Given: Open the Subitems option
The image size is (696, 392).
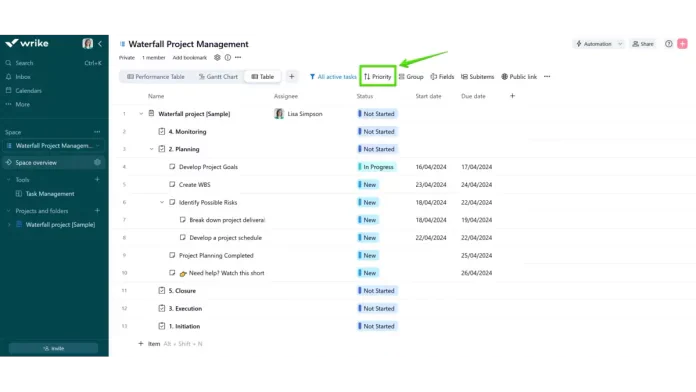Looking at the screenshot, I should pyautogui.click(x=477, y=77).
